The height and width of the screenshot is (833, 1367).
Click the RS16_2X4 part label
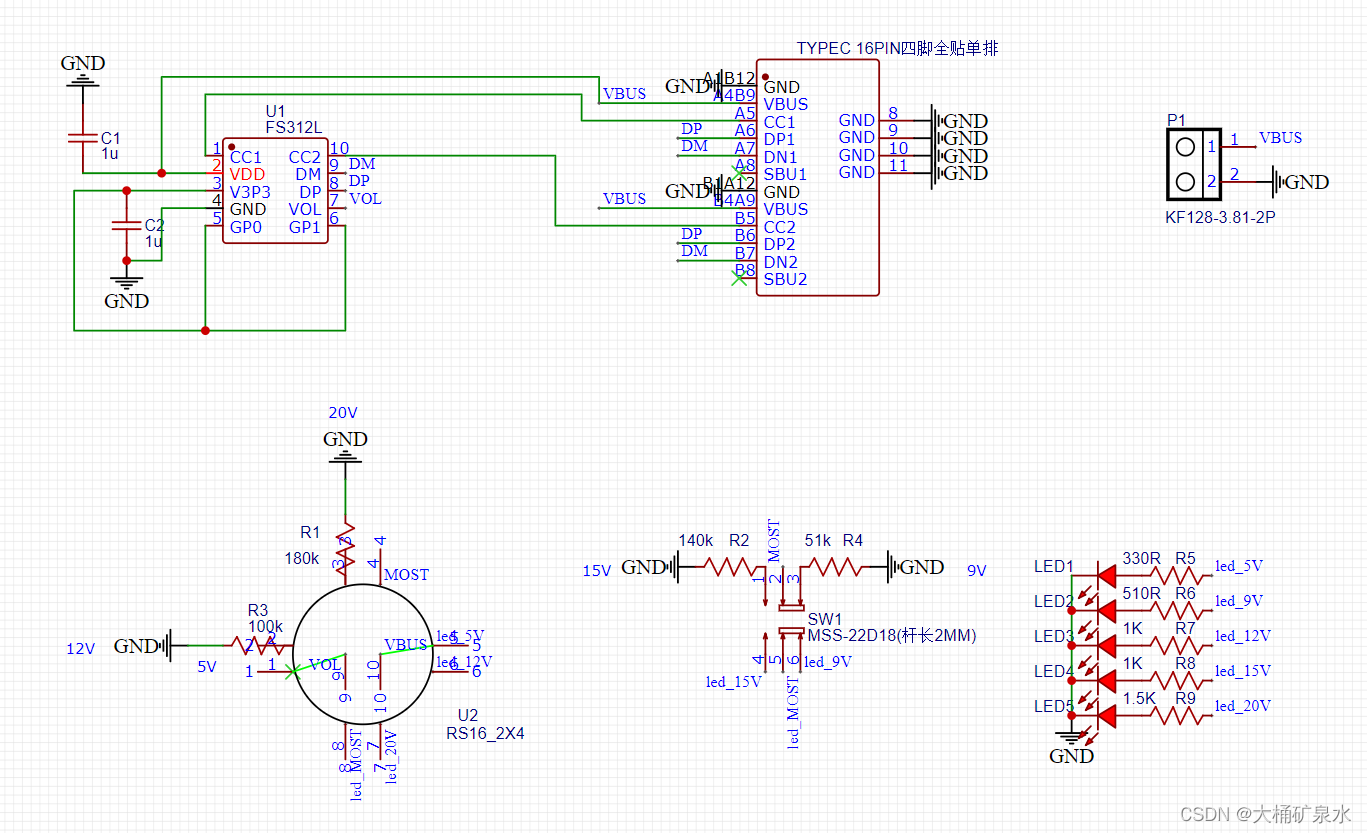[485, 733]
